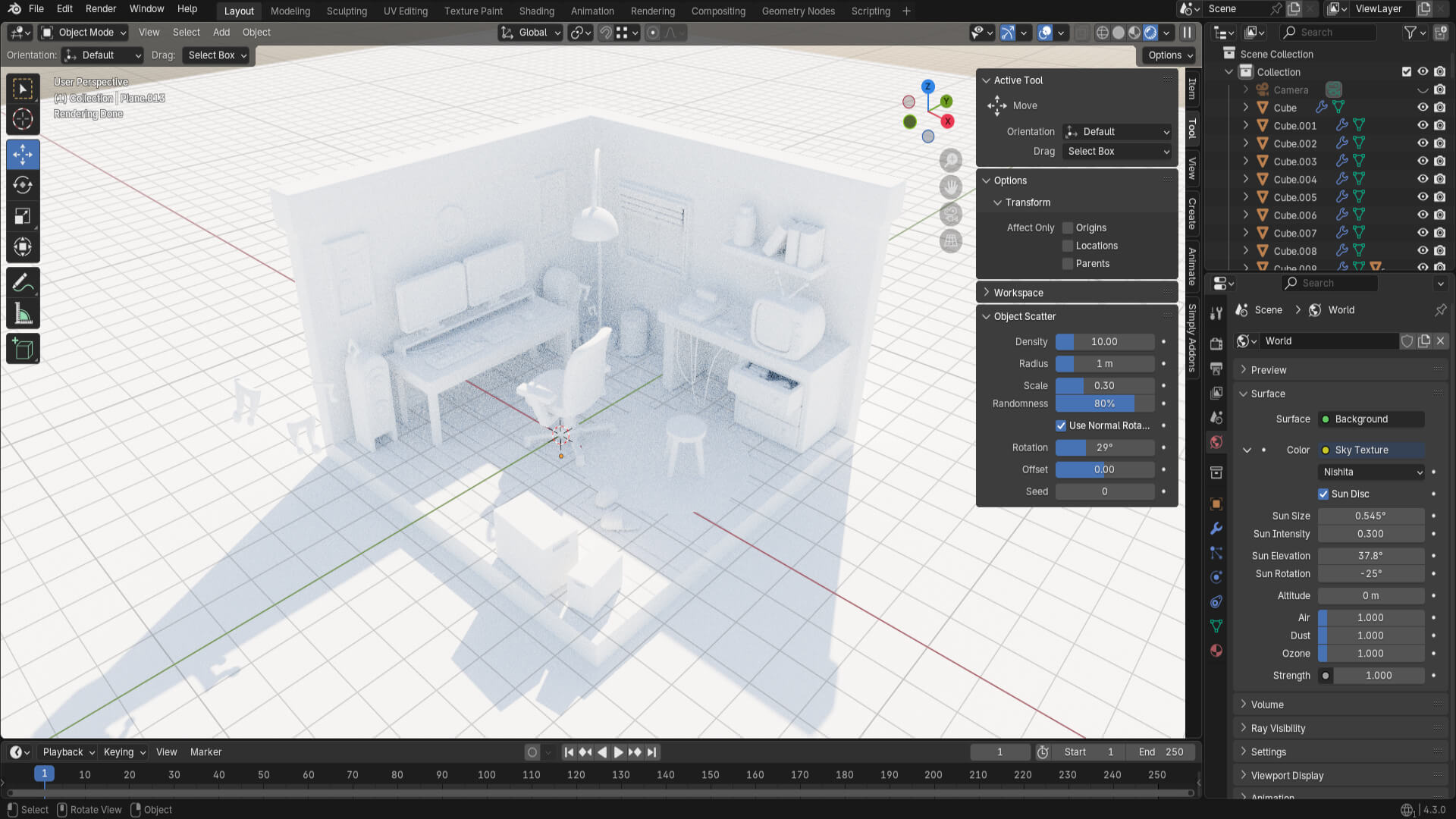Uncheck the Sun Disc checkbox
Screen dimensions: 1456x819
point(1323,494)
